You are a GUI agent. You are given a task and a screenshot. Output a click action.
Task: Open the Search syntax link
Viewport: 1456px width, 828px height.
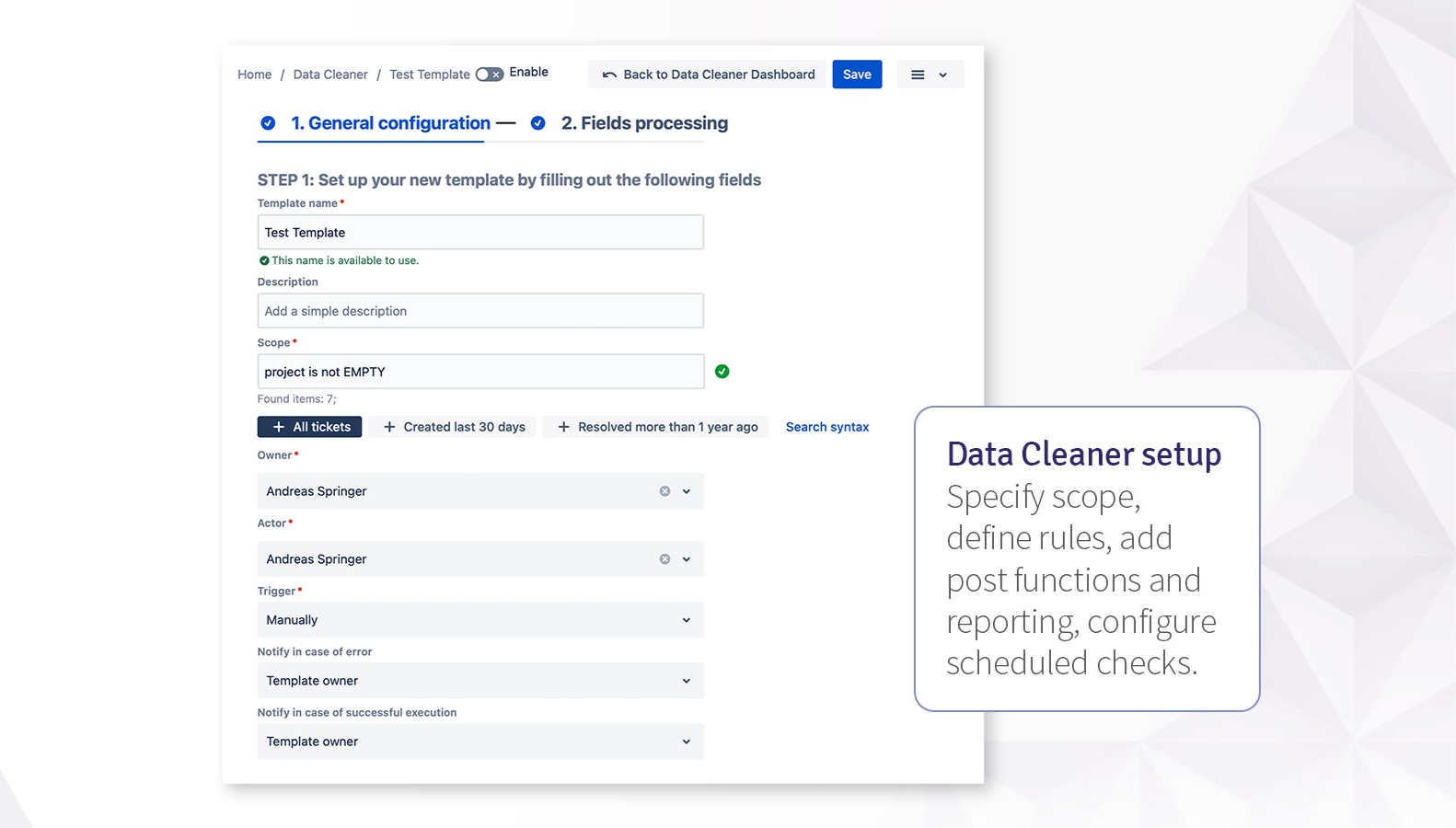[x=826, y=427]
